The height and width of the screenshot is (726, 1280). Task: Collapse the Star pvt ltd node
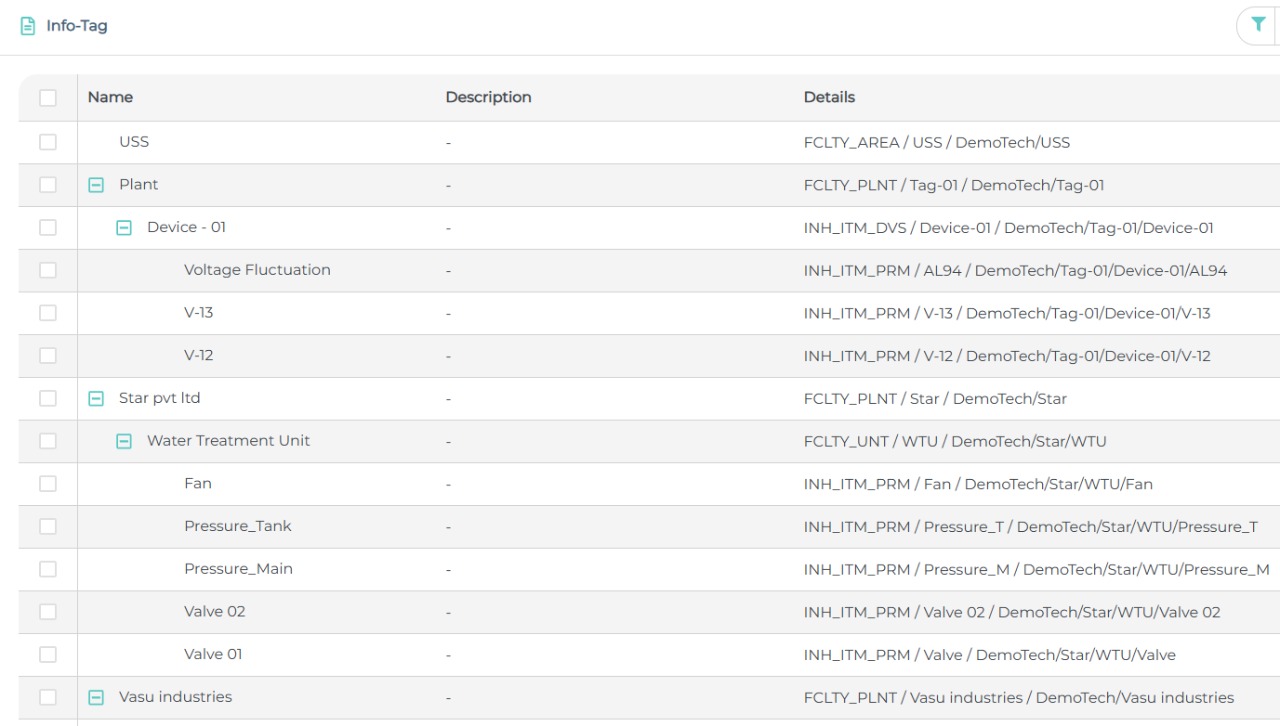tap(96, 398)
